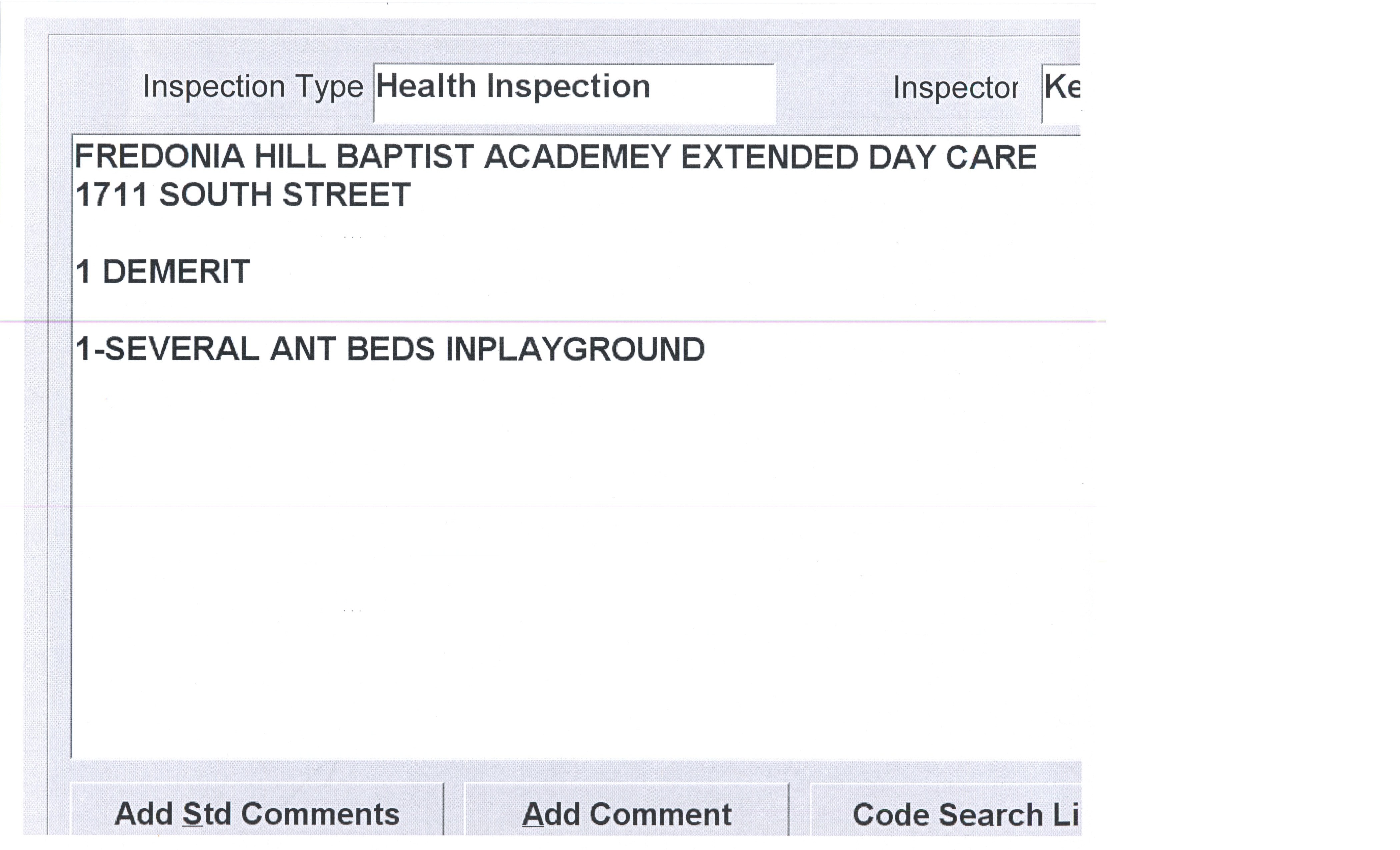Click the Inspection Type label
The image size is (1400, 850).
click(x=253, y=87)
